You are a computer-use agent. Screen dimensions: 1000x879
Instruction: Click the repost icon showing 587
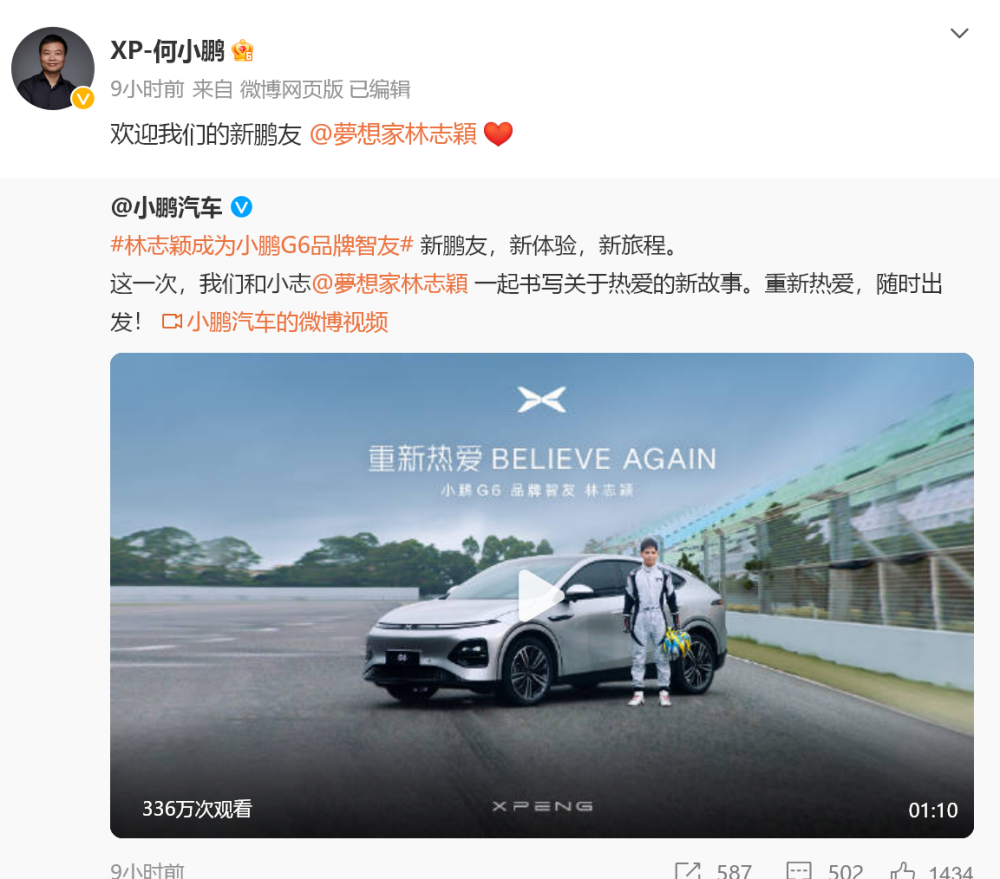click(688, 871)
